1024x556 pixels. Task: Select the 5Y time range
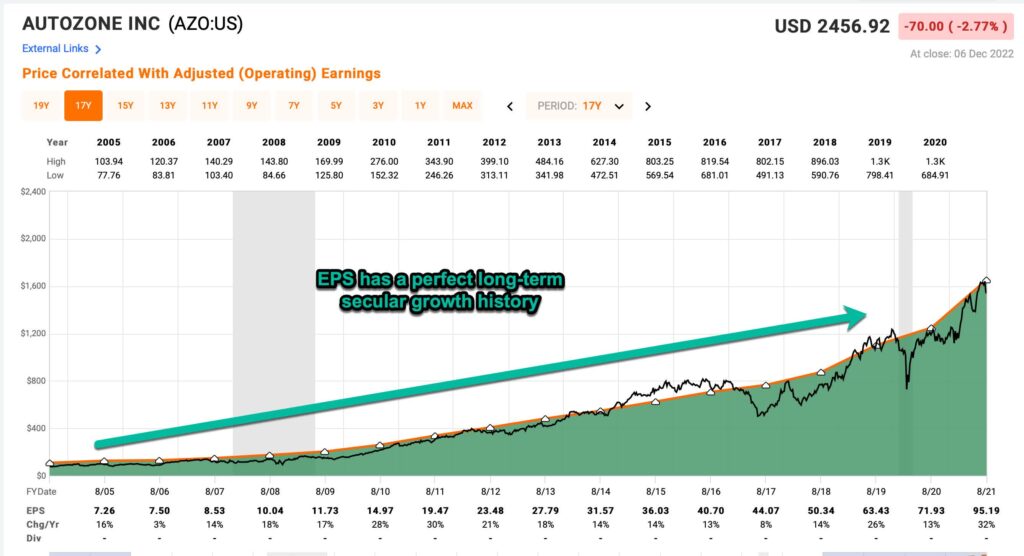[336, 106]
